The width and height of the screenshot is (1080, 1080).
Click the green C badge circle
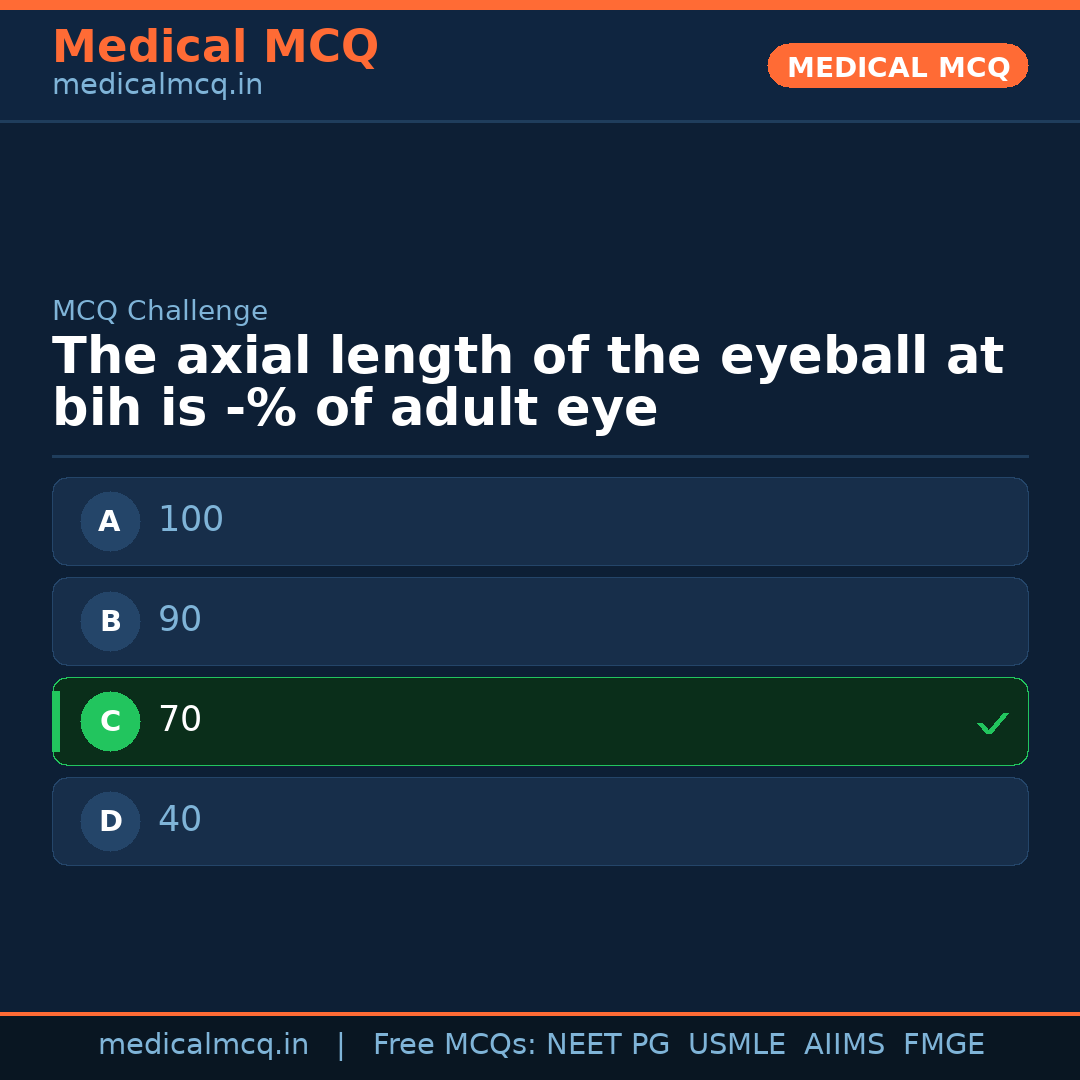pyautogui.click(x=110, y=721)
